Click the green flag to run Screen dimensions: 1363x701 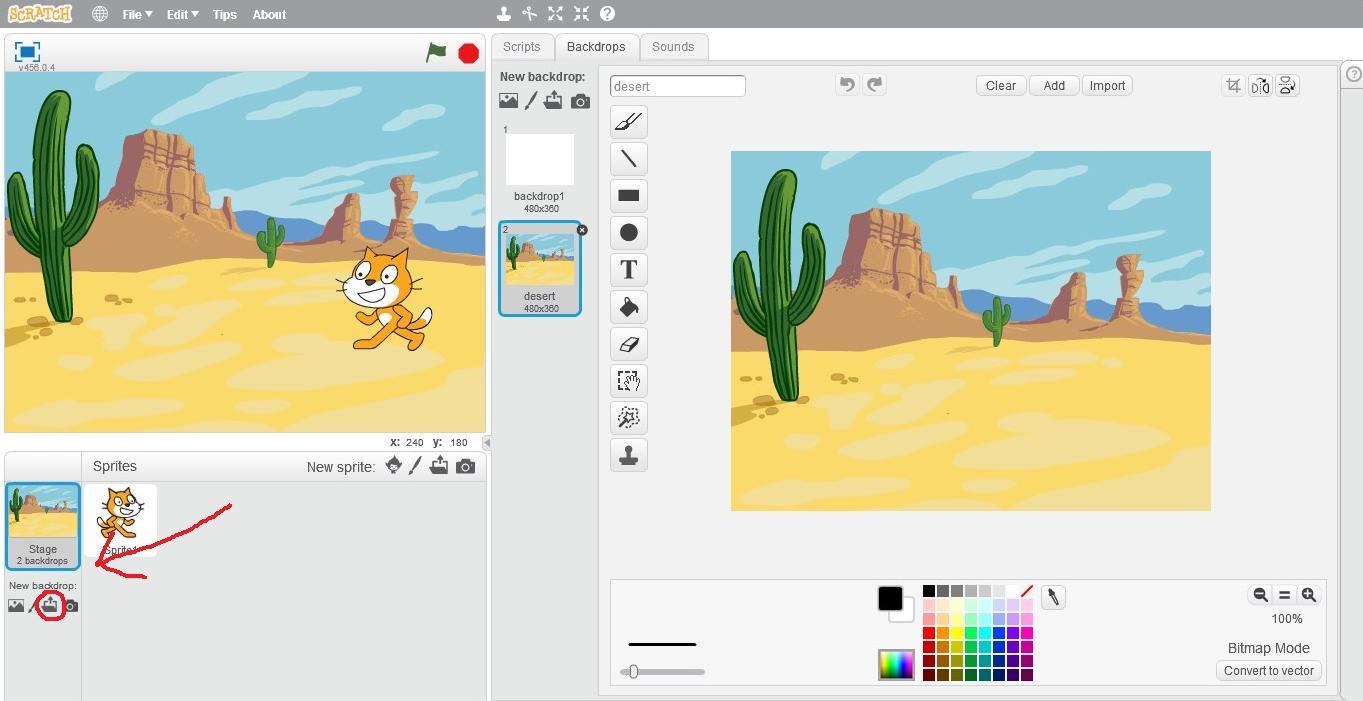tap(436, 52)
